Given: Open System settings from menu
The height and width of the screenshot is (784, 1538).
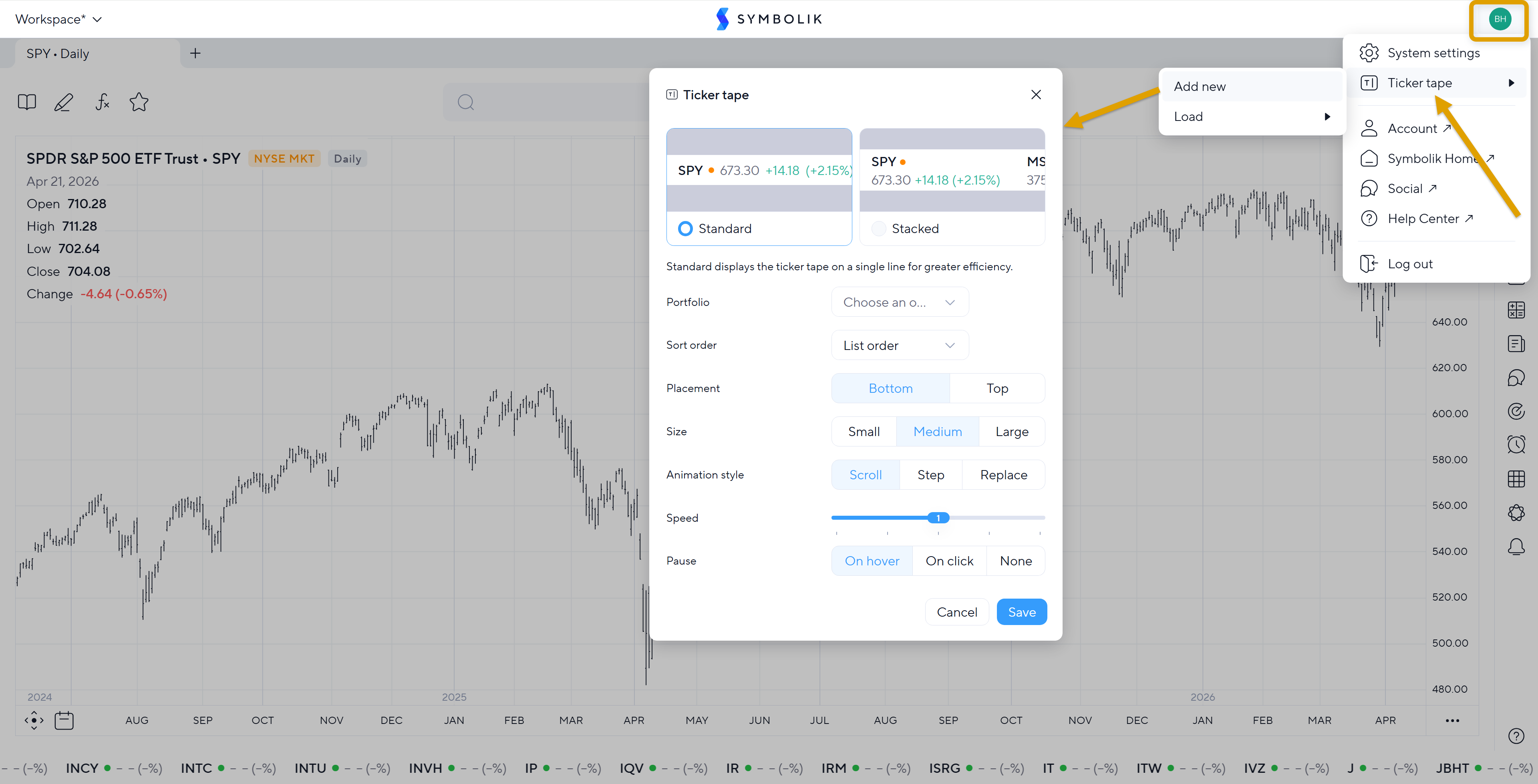Looking at the screenshot, I should (x=1433, y=53).
